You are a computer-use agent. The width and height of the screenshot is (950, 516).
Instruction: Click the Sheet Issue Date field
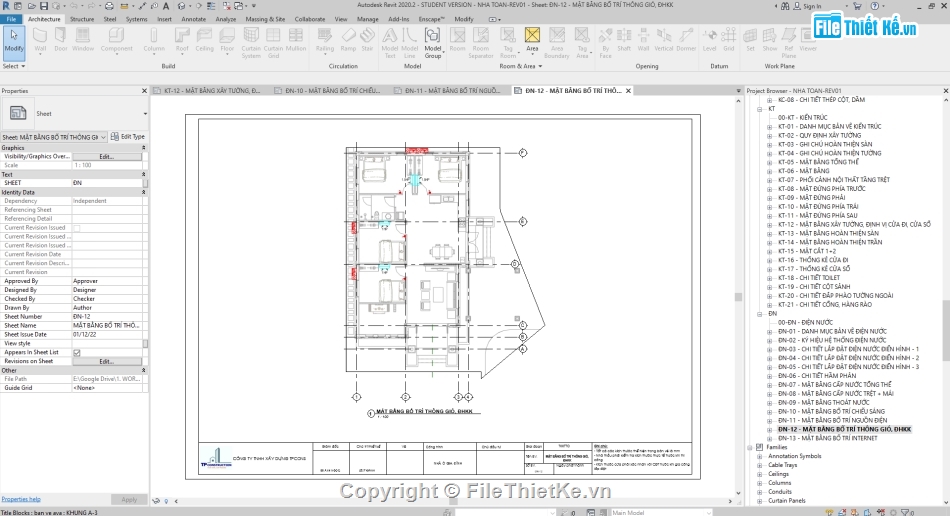click(x=108, y=334)
